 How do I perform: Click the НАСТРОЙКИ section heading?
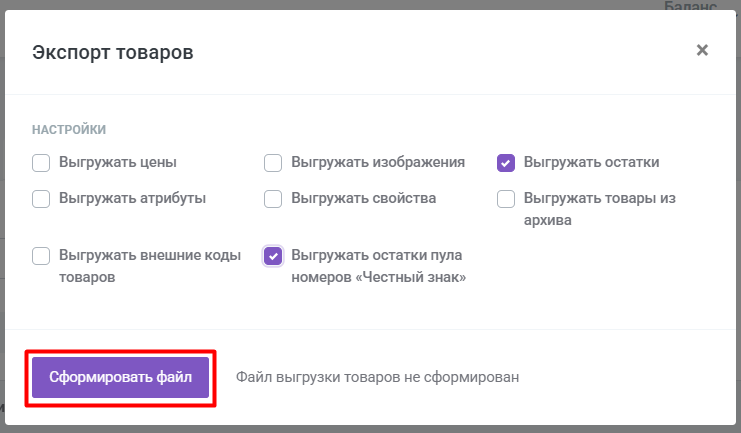tap(69, 130)
